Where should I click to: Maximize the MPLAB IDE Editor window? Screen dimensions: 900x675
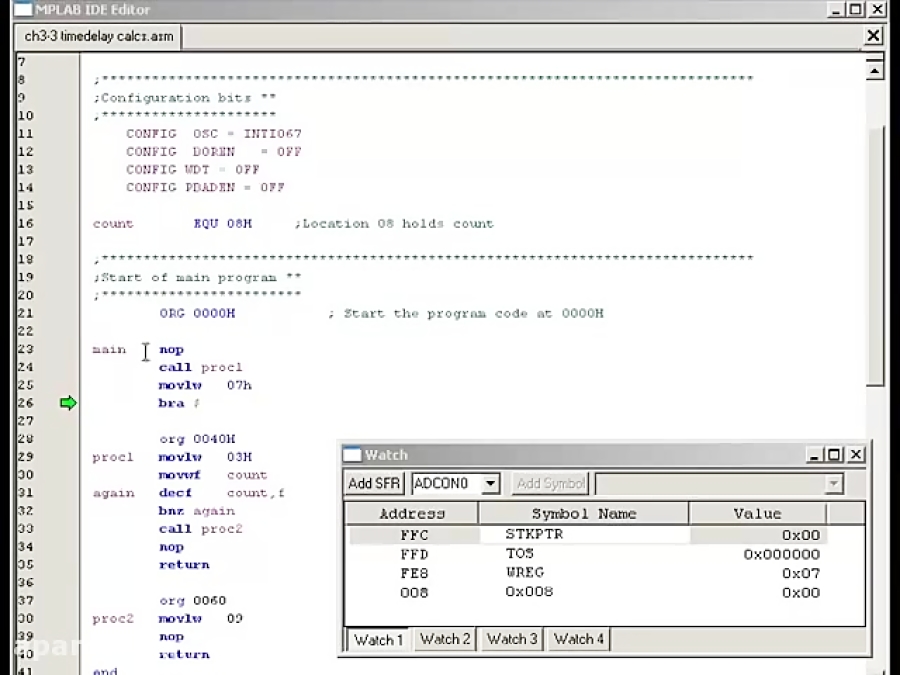[x=855, y=10]
